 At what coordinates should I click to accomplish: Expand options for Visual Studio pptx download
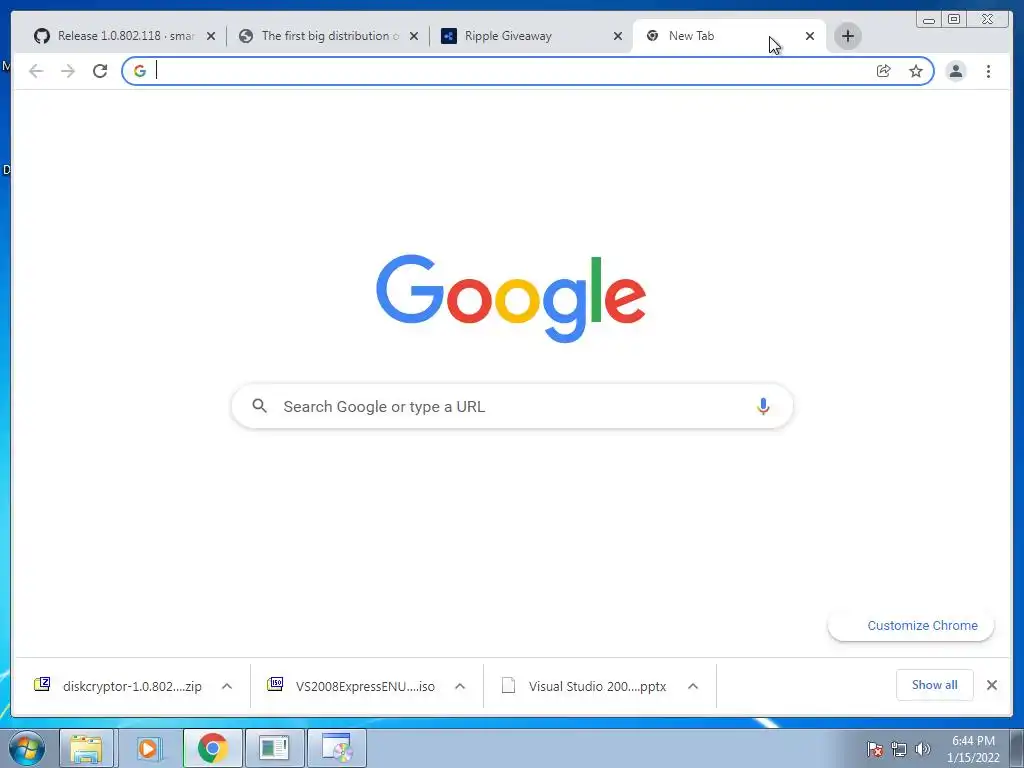tap(693, 686)
